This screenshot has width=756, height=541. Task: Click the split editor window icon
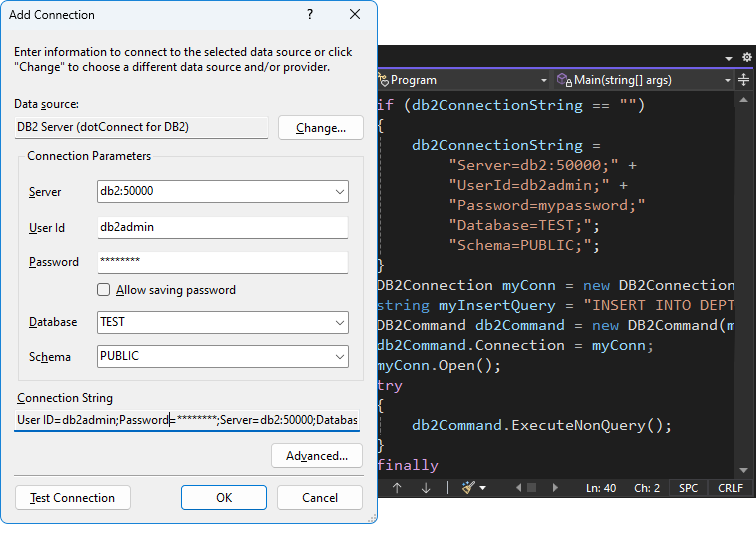point(743,80)
